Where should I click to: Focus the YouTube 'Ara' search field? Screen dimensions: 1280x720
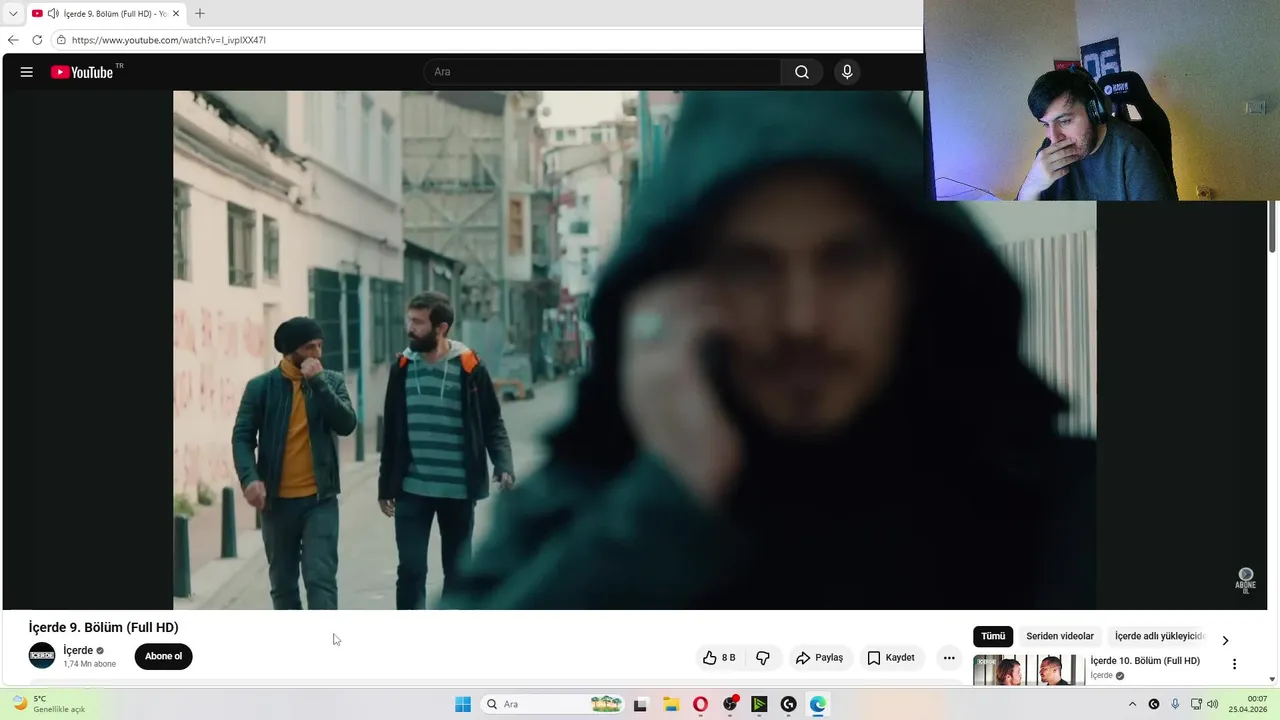pyautogui.click(x=603, y=72)
